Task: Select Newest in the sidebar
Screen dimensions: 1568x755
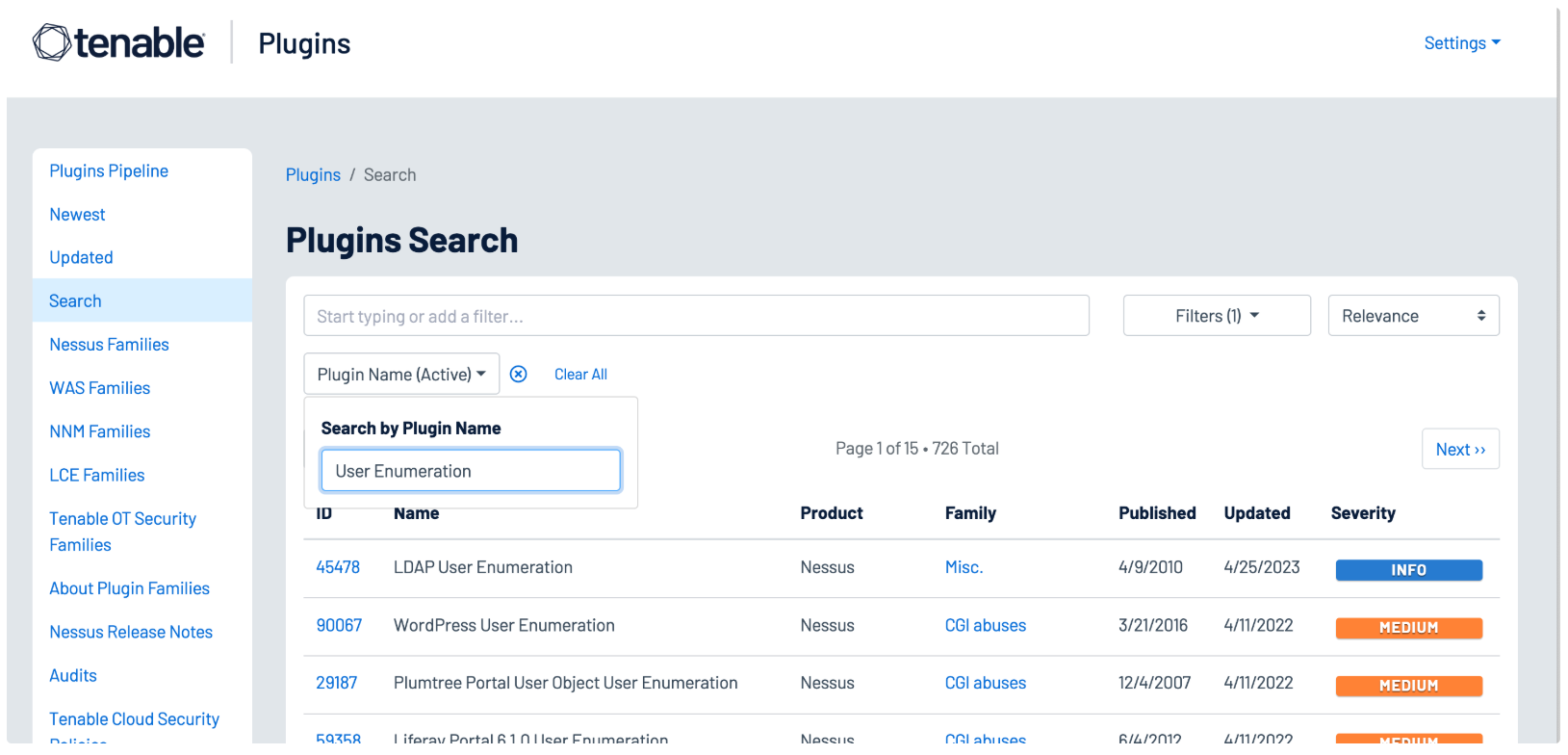Action: point(78,215)
